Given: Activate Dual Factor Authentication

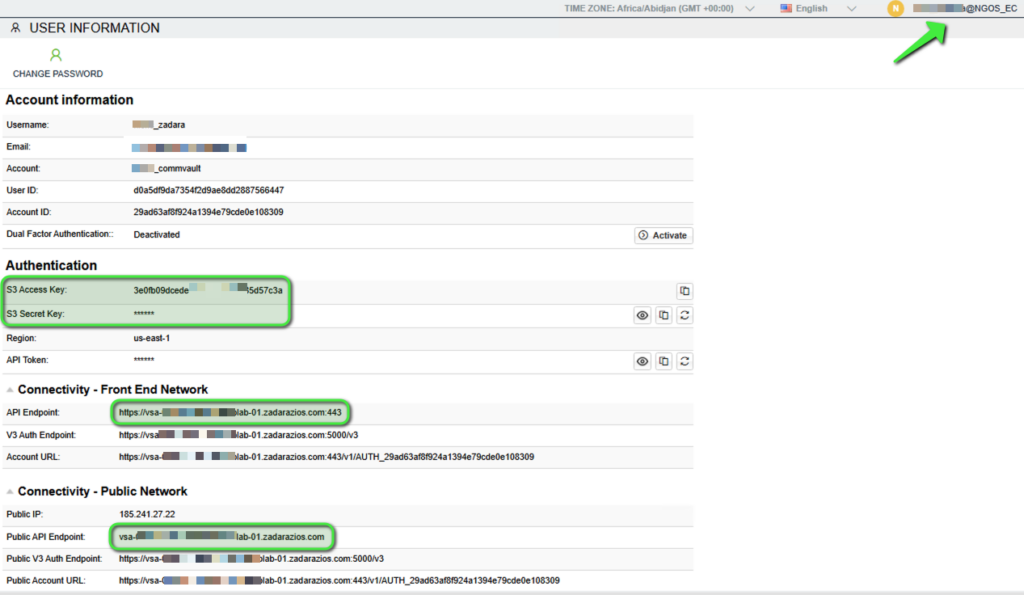Looking at the screenshot, I should (x=662, y=235).
